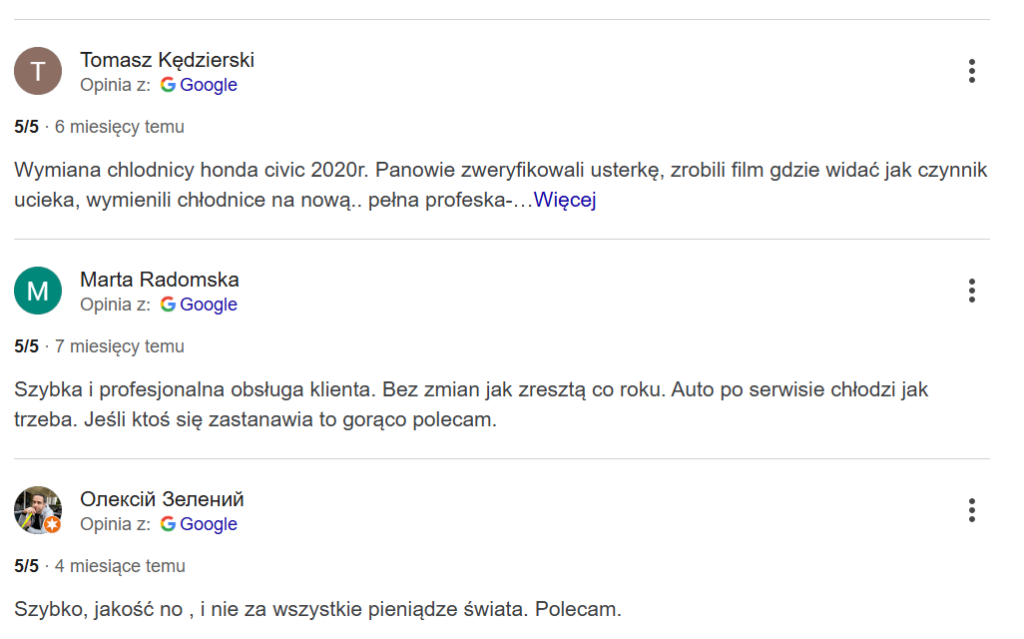Screen dimensions: 1024x639
Task: Click reviewer name Marta Radomska
Action: click(x=159, y=280)
